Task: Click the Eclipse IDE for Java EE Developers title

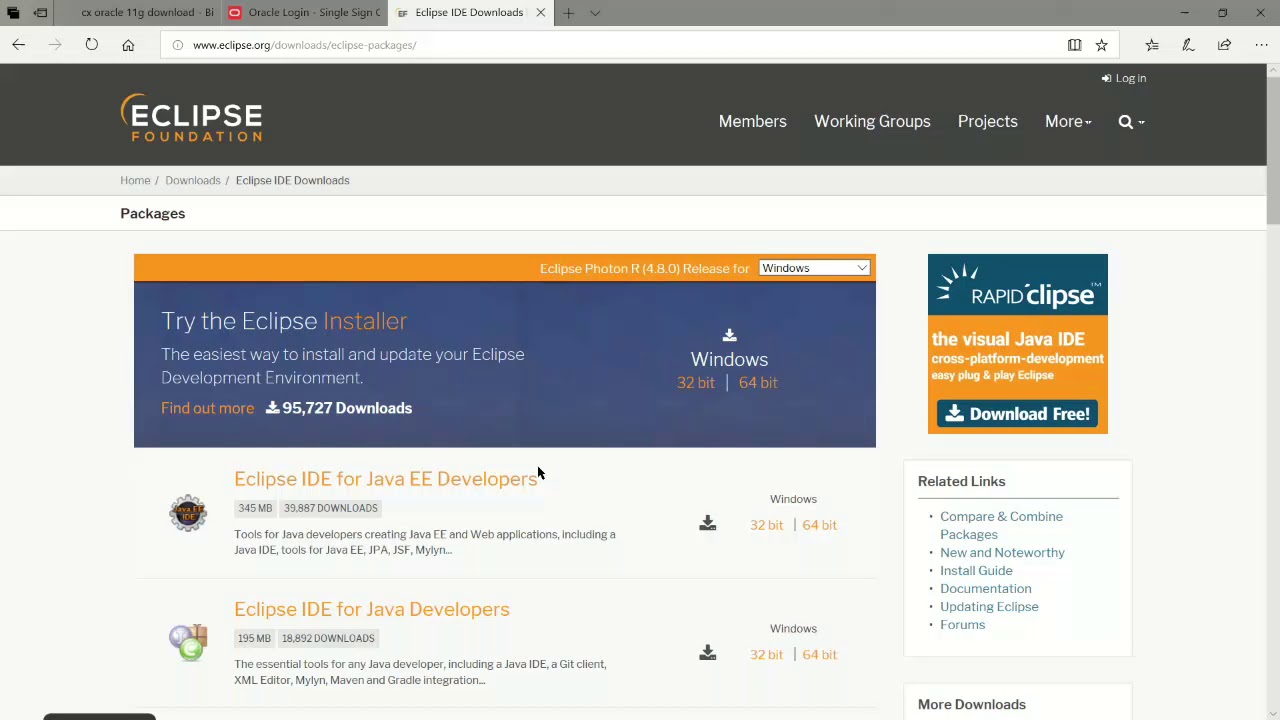Action: click(x=385, y=479)
